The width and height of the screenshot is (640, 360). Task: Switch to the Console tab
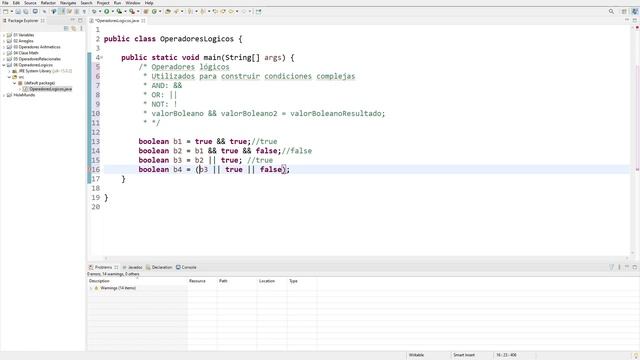(x=186, y=267)
